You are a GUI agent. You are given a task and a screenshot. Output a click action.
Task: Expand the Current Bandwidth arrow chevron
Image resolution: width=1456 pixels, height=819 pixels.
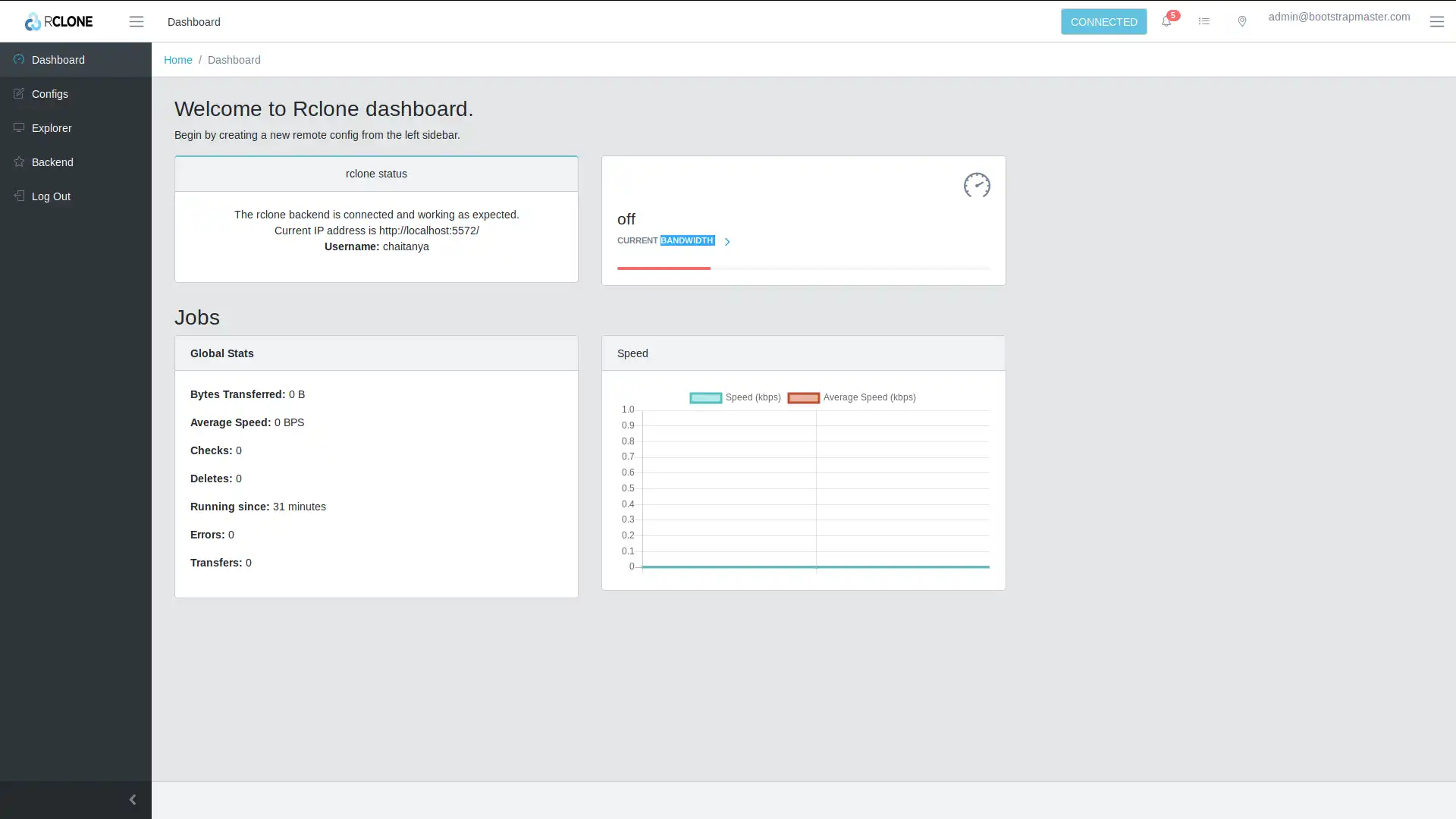click(x=728, y=240)
